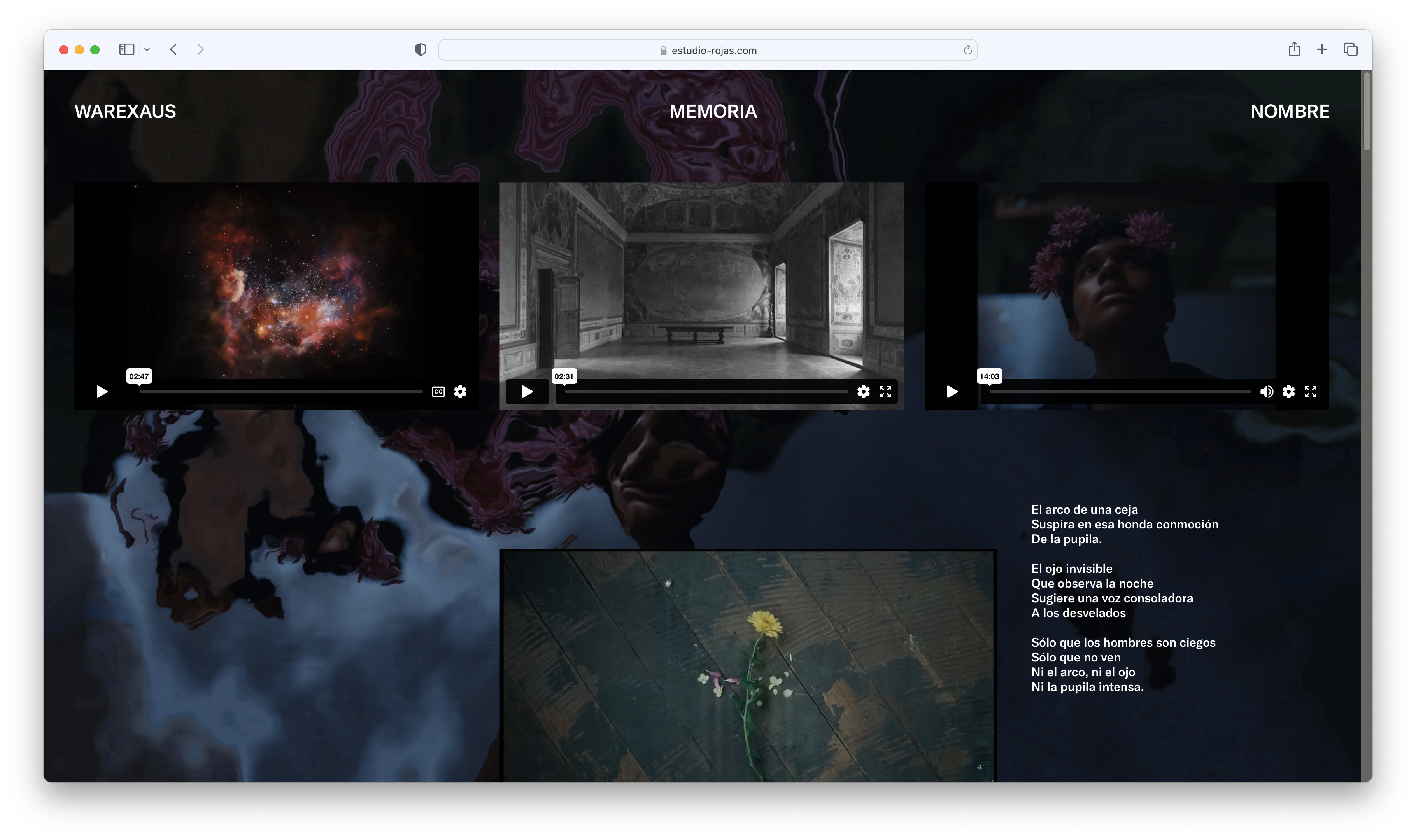Focus the estudio-rojas.com address bar
Viewport: 1416px width, 840px height.
pyautogui.click(x=708, y=51)
